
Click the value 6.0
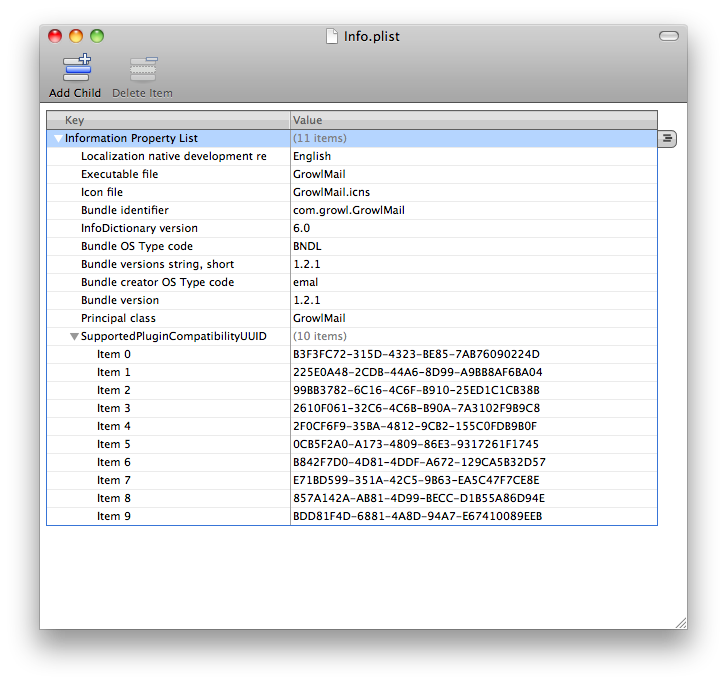coord(301,228)
